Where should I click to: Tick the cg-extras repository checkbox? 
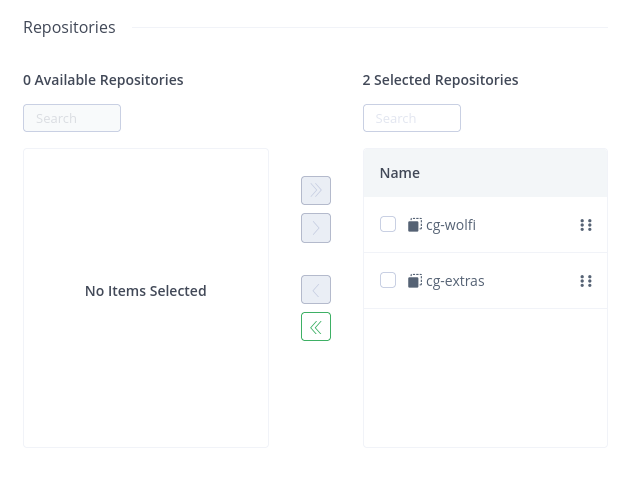(x=388, y=281)
